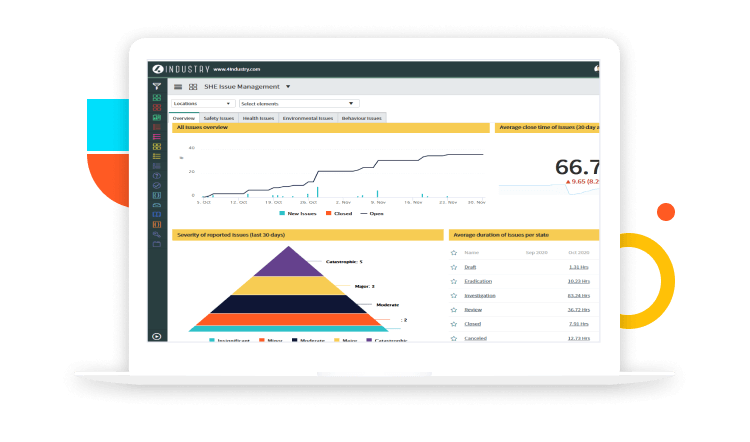Viewport: 750px width, 442px height.
Task: Open the filter funnel icon in sidebar
Action: [x=156, y=87]
